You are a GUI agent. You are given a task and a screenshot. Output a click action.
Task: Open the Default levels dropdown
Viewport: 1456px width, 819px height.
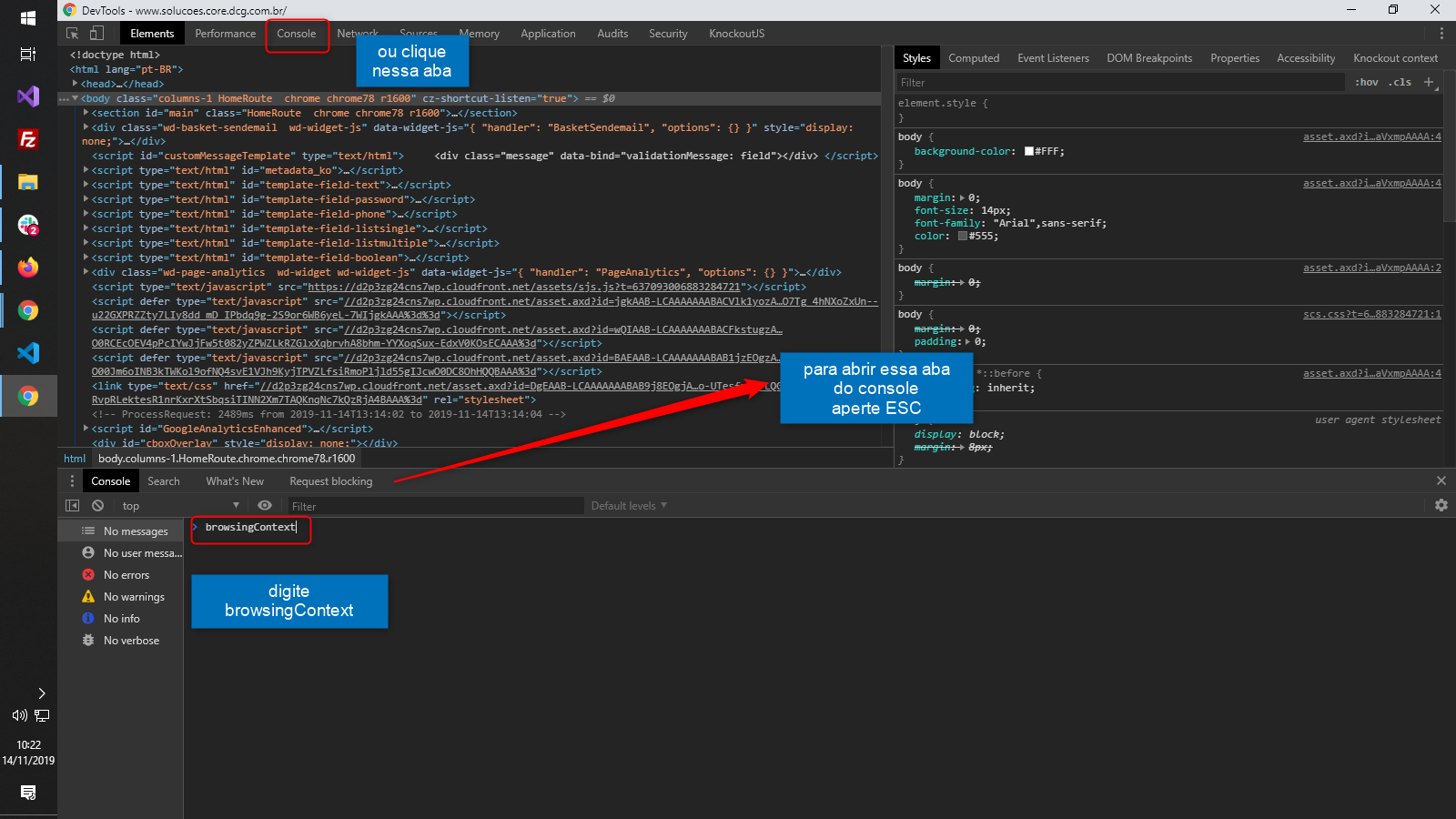click(629, 505)
